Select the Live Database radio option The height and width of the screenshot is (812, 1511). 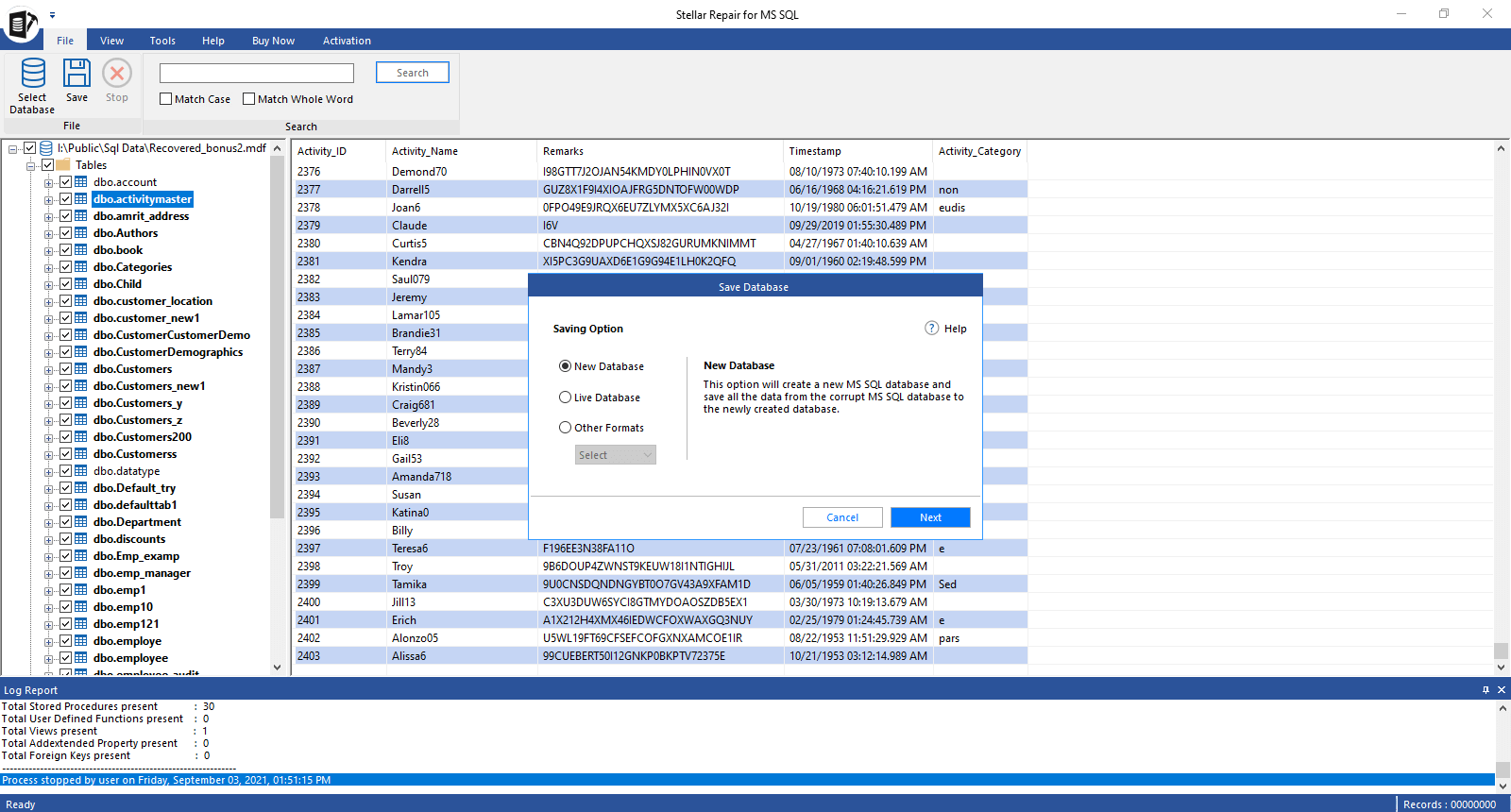click(x=565, y=398)
